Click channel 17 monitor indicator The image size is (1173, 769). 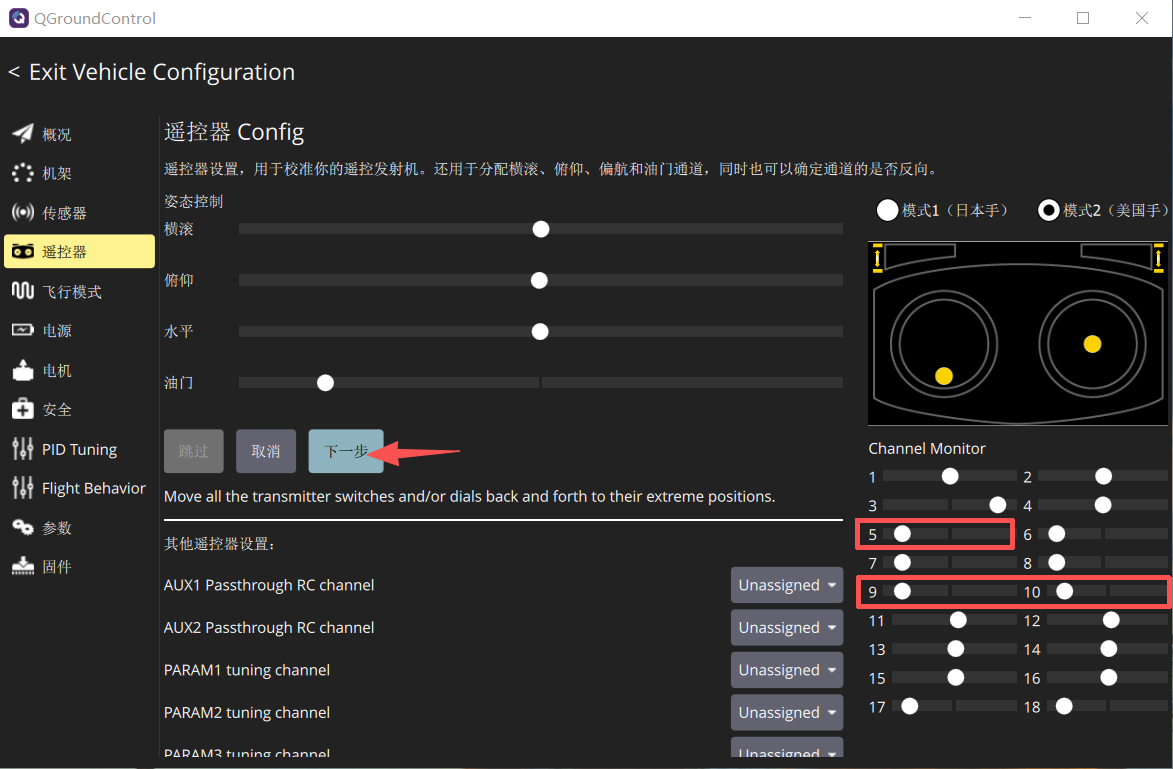tap(910, 706)
